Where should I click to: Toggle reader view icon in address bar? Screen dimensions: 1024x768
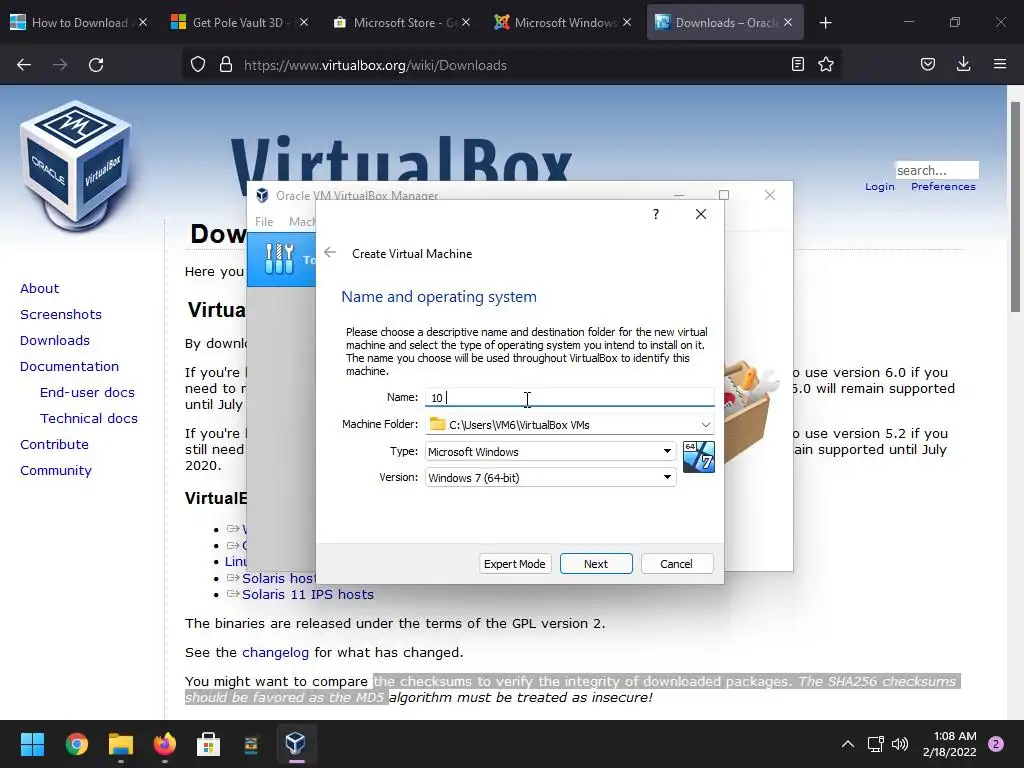797,65
